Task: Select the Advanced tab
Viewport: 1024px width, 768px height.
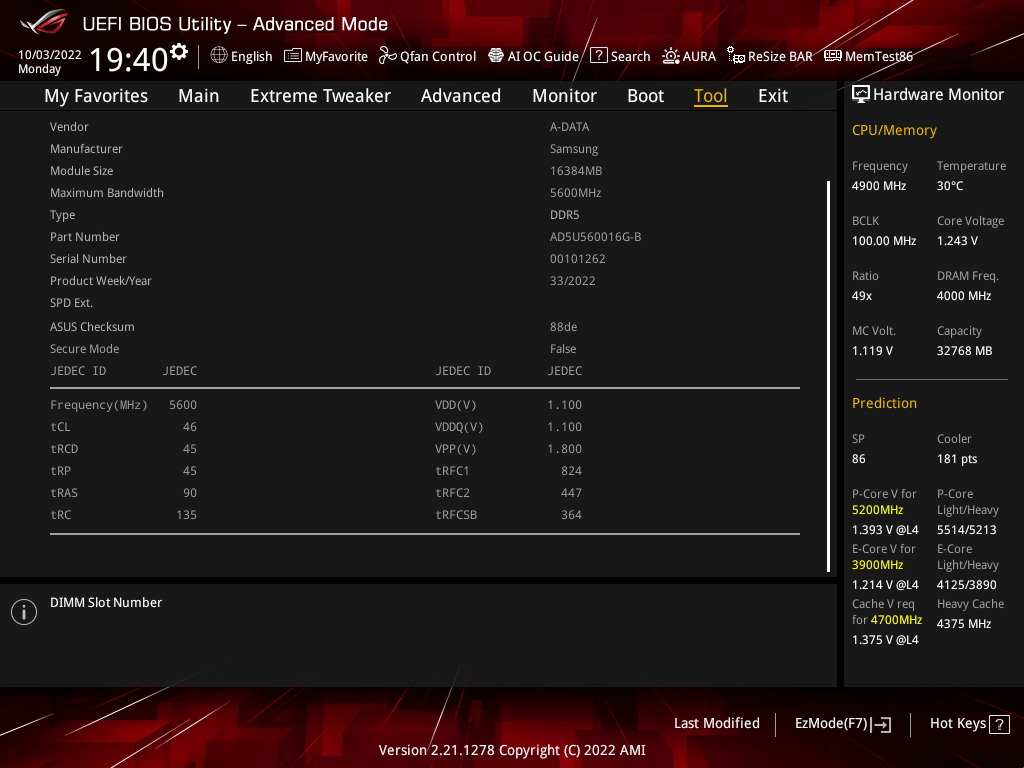Action: tap(460, 96)
